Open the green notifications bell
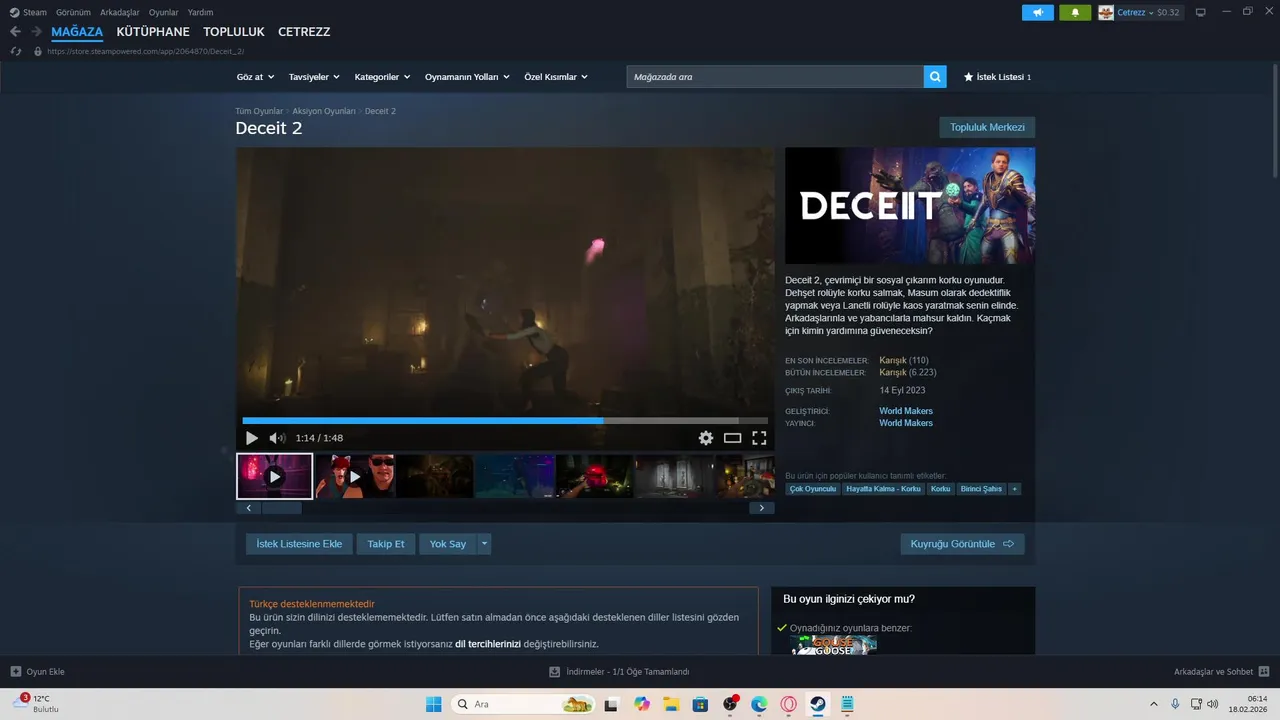Screen dimensions: 1280x720 1075,13
